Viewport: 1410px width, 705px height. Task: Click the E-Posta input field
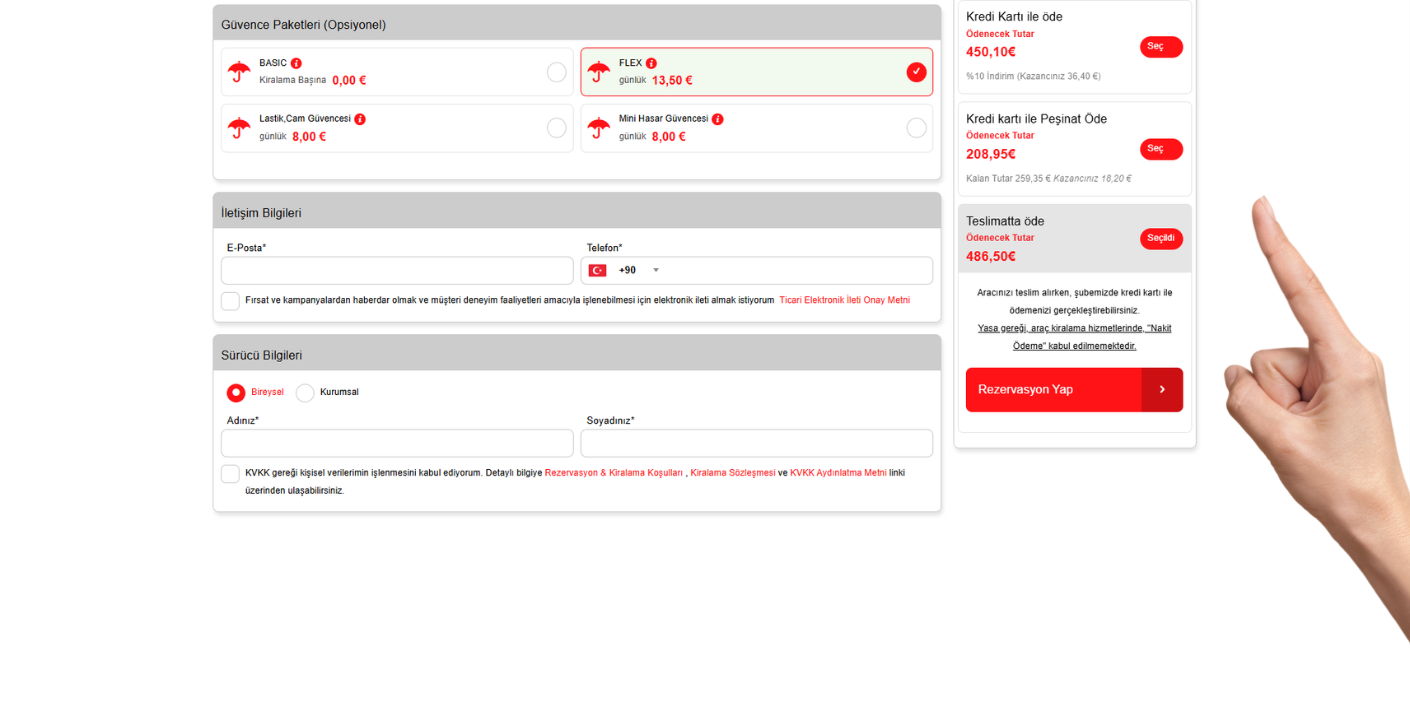tap(397, 271)
